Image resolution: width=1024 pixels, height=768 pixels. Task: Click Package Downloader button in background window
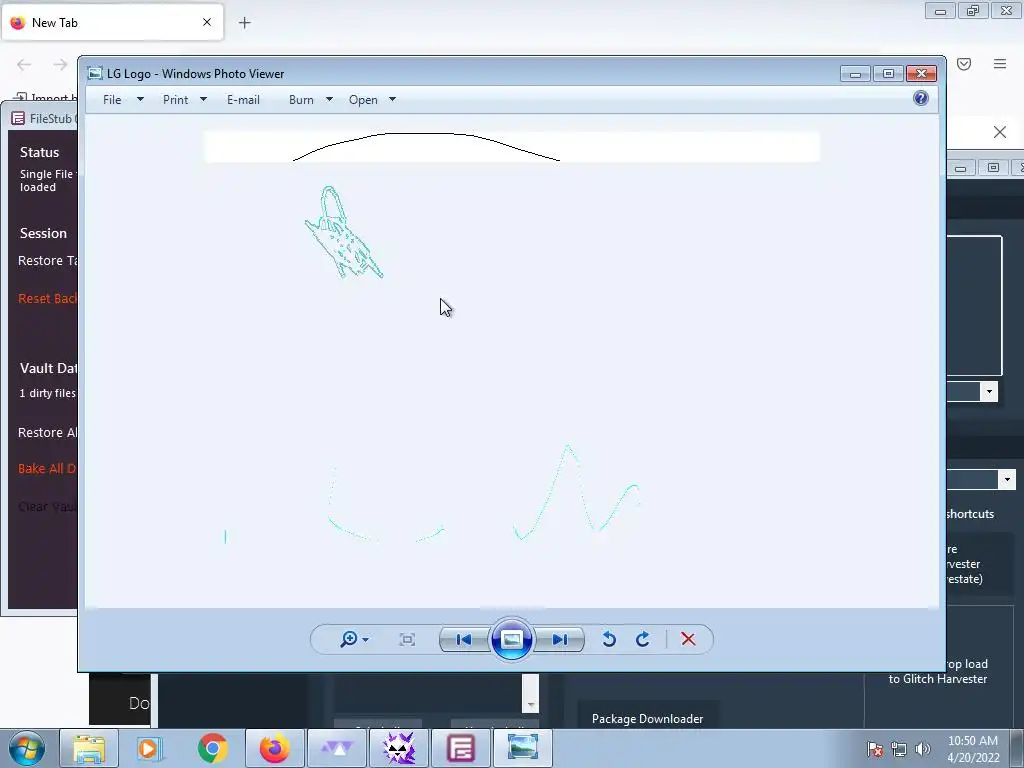point(648,718)
